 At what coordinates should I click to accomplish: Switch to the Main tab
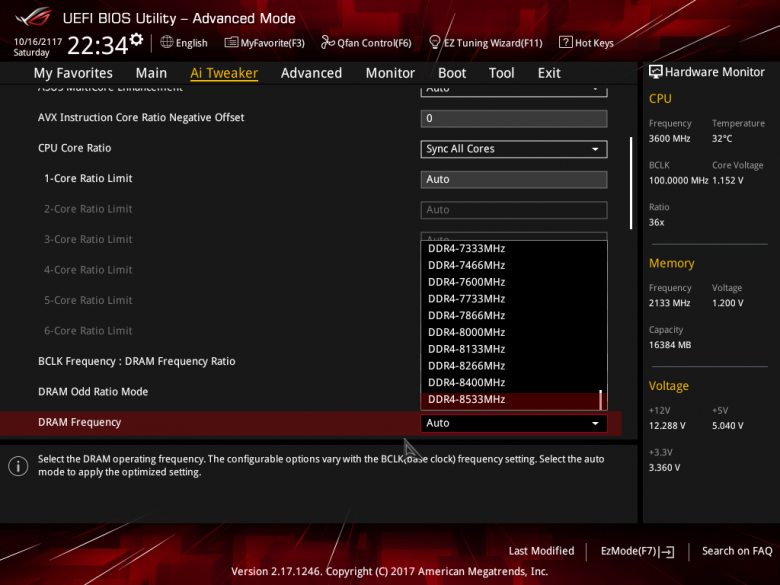151,73
